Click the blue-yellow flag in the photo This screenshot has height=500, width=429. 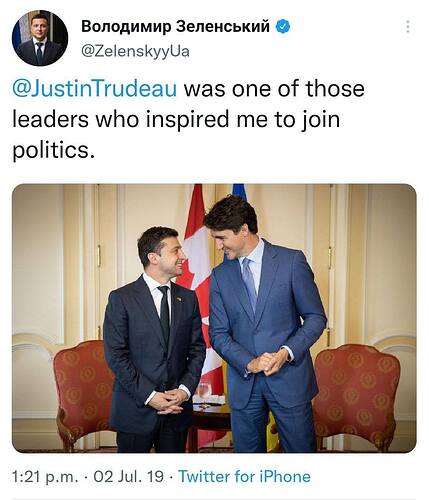point(239,191)
